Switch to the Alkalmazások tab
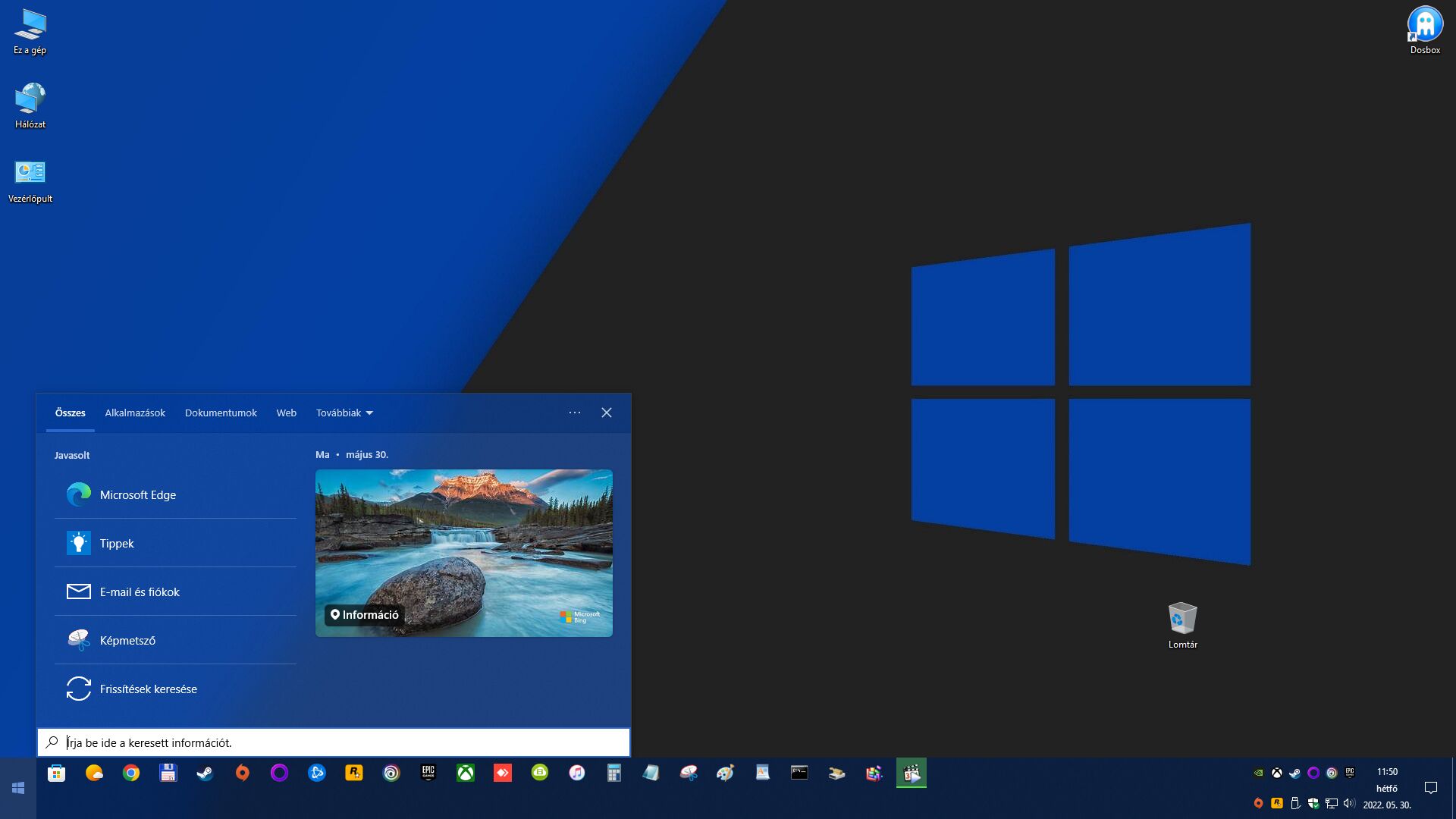This screenshot has width=1456, height=819. [x=135, y=413]
